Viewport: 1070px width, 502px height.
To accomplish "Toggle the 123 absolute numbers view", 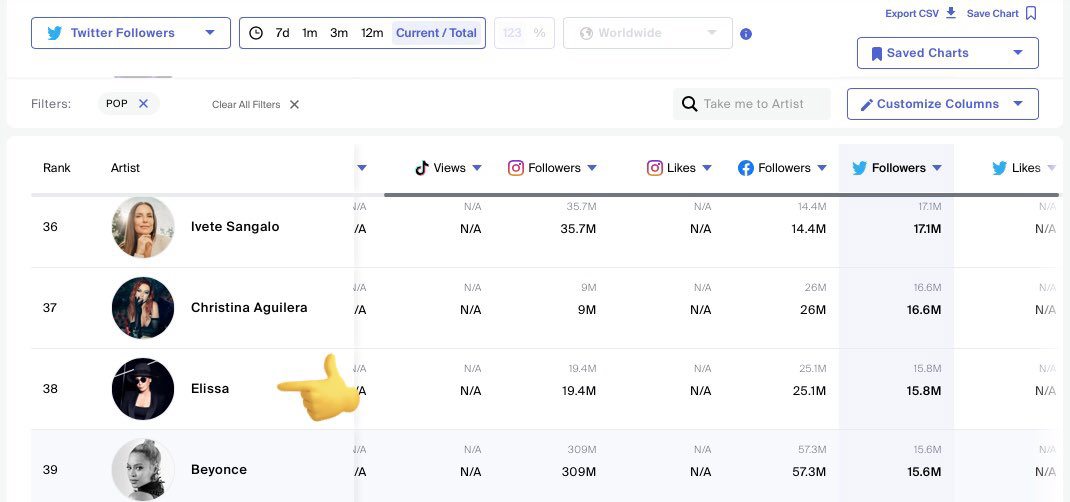I will 512,33.
